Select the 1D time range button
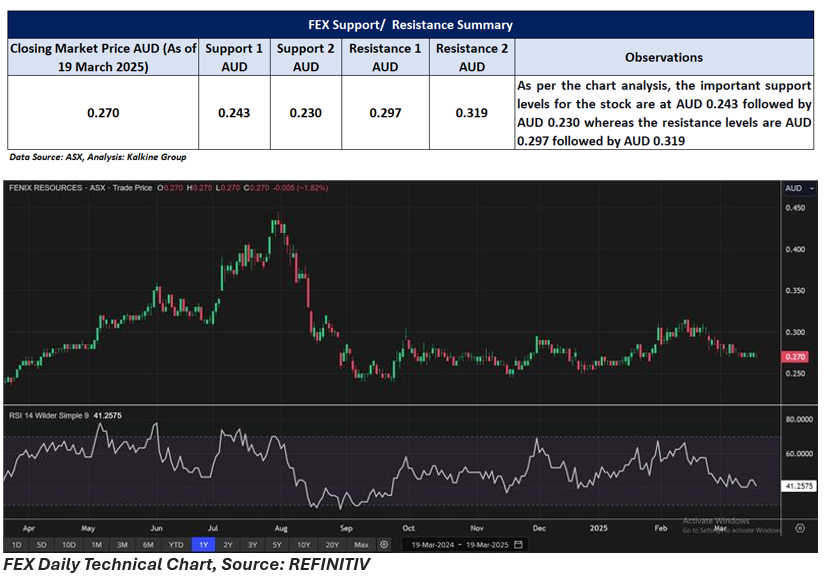The image size is (832, 577). (16, 545)
